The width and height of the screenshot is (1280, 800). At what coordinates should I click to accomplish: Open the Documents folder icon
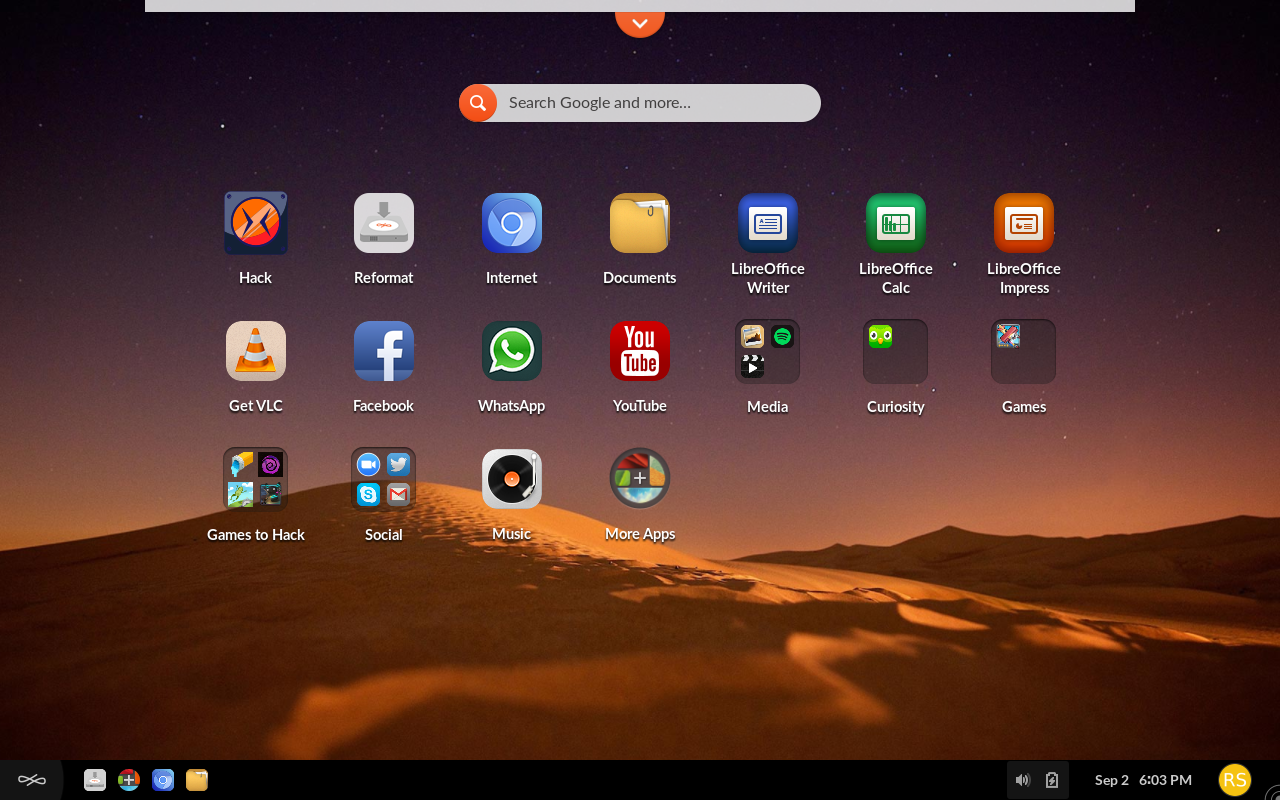[640, 223]
